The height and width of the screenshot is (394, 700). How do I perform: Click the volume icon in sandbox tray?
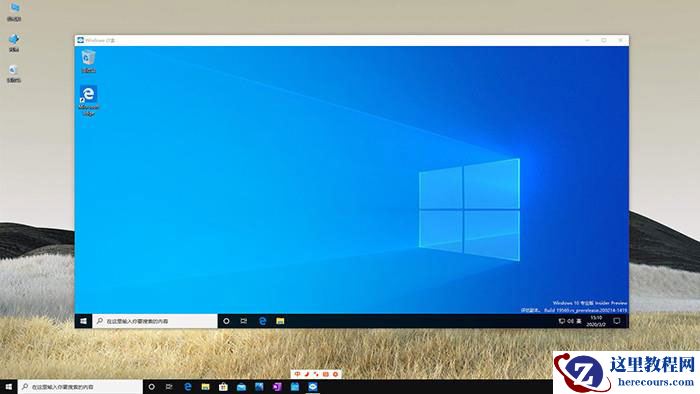[x=570, y=321]
